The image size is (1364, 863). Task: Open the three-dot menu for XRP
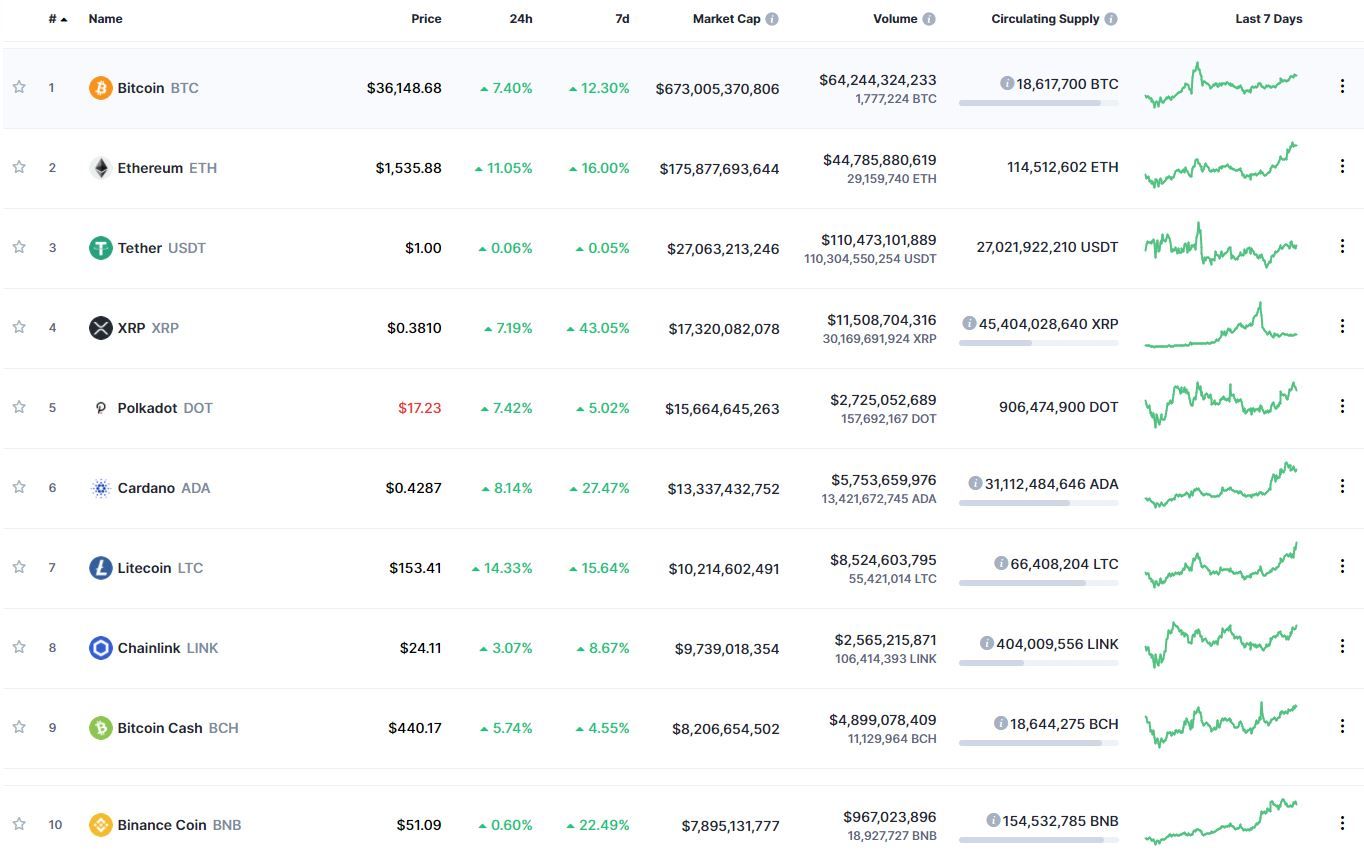tap(1342, 326)
